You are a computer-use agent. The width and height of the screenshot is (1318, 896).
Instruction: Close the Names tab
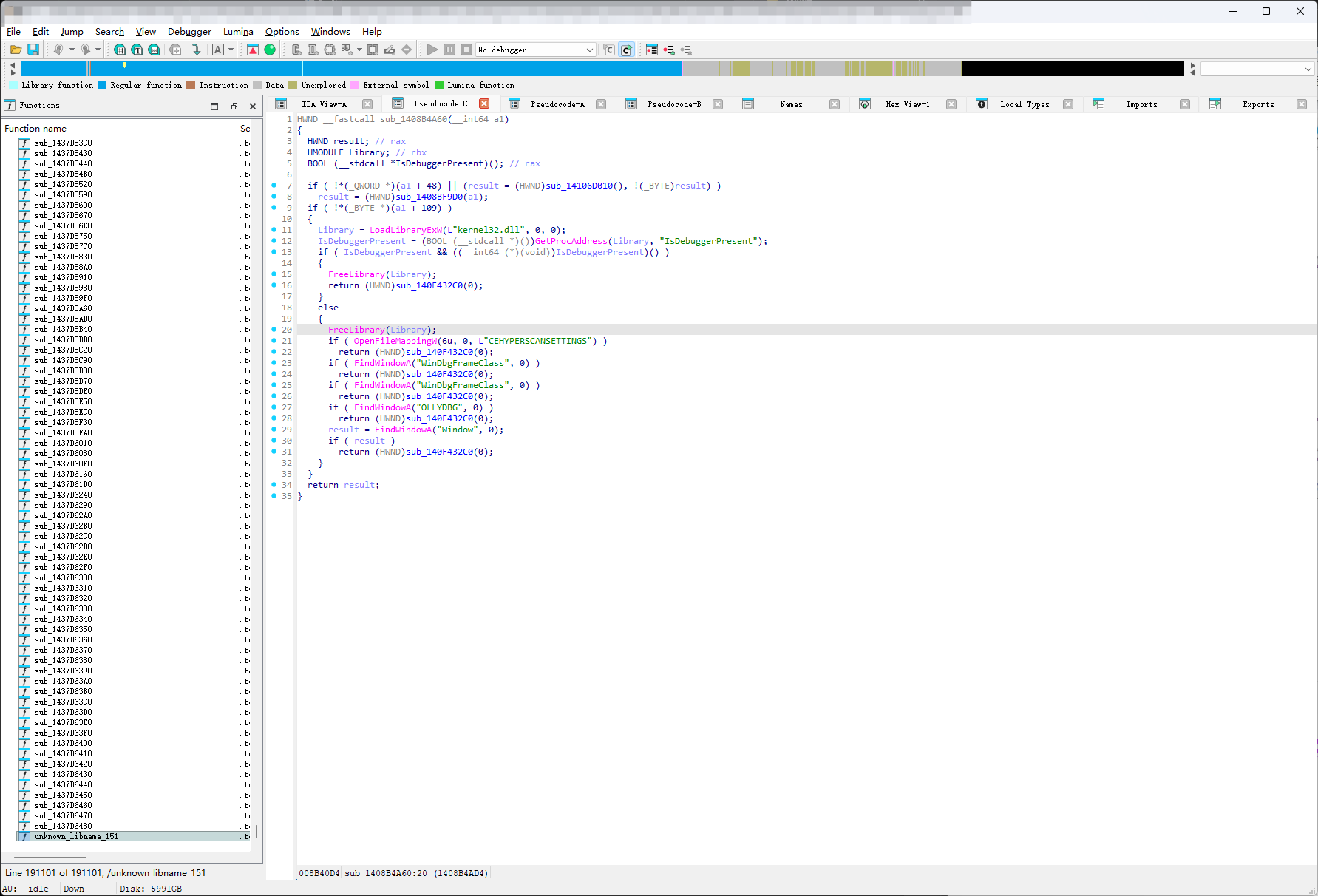tap(835, 104)
